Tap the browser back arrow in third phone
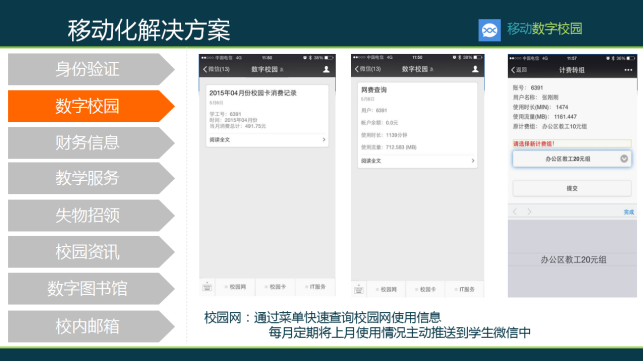This screenshot has height=361, width=643. [x=515, y=212]
